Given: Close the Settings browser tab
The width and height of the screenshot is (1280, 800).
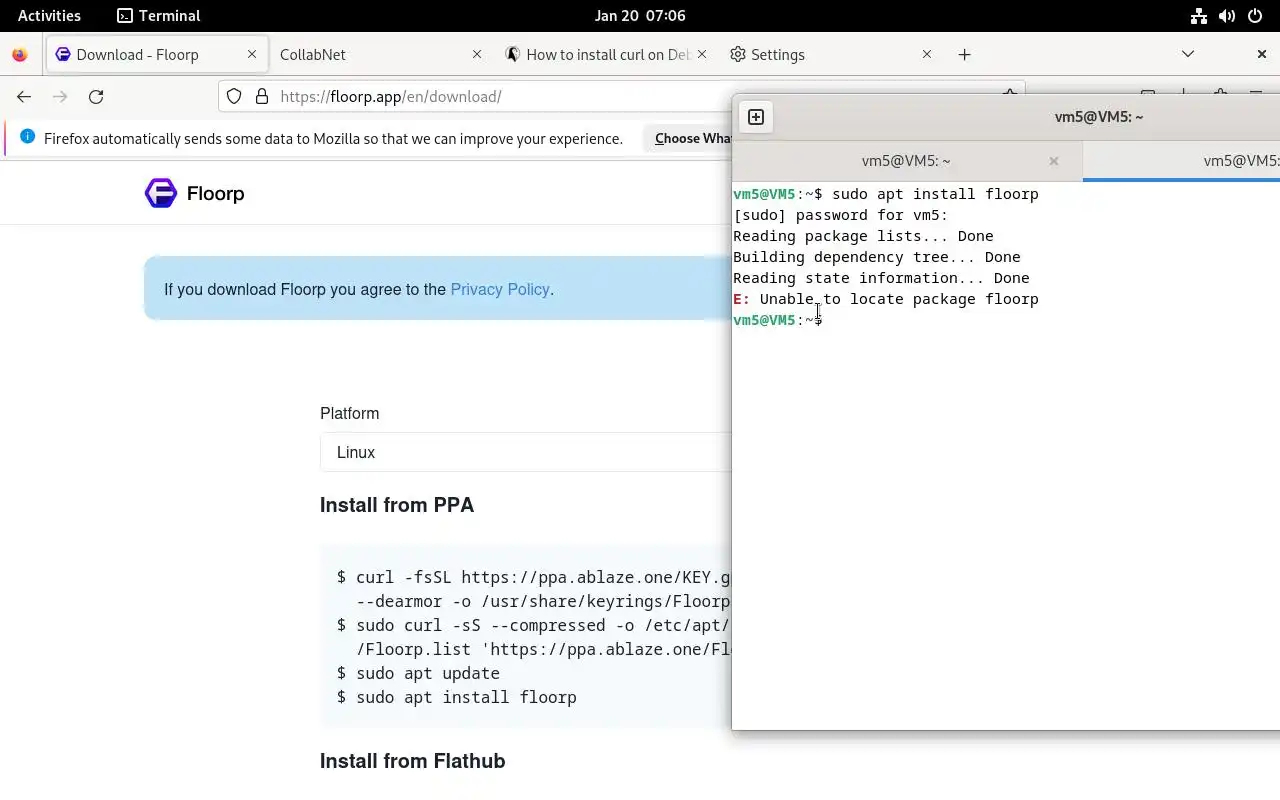Looking at the screenshot, I should (927, 54).
